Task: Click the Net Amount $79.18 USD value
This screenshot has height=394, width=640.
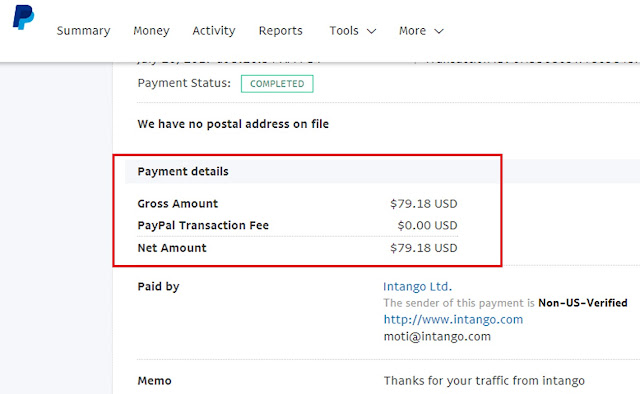Action: pyautogui.click(x=424, y=248)
